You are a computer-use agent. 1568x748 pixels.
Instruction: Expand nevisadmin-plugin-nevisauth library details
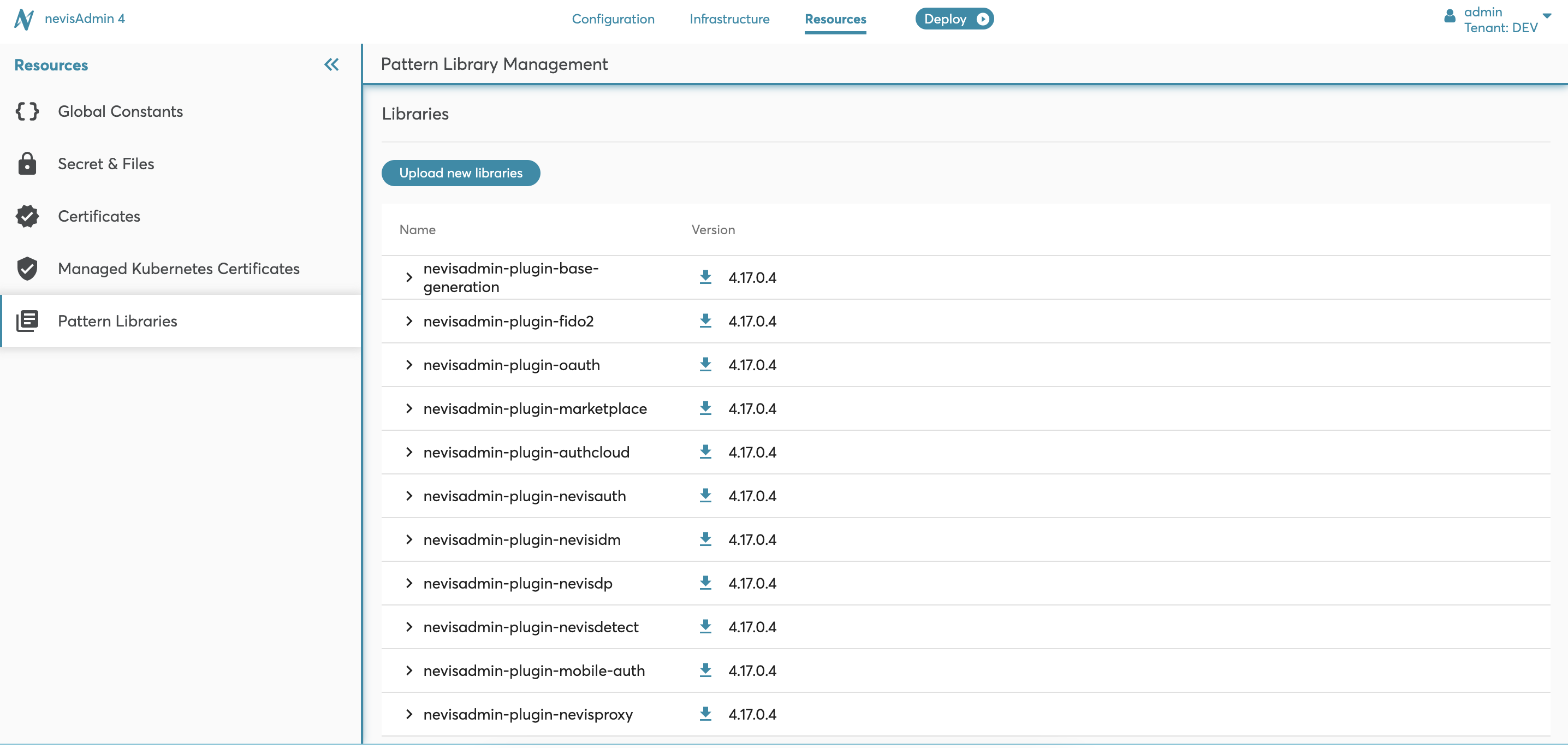click(x=409, y=496)
